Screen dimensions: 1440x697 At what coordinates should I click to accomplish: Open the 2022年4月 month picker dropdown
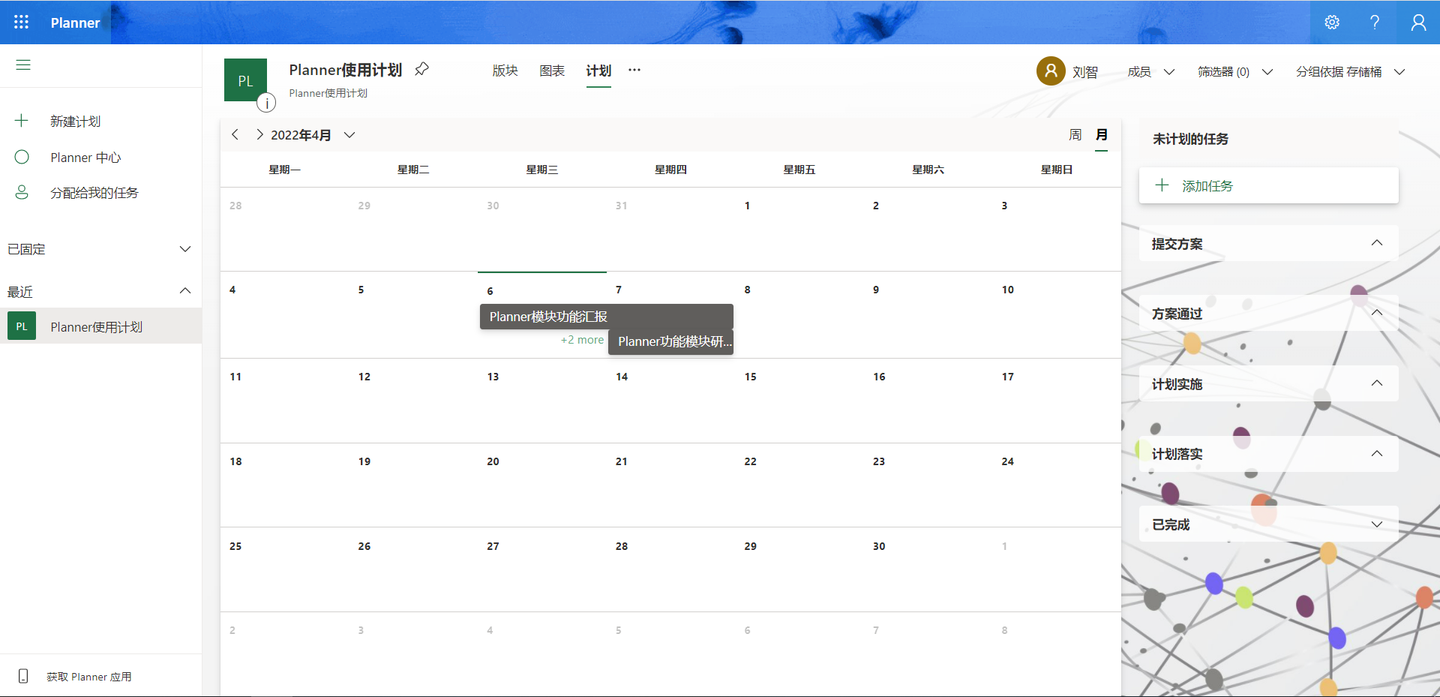coord(312,135)
